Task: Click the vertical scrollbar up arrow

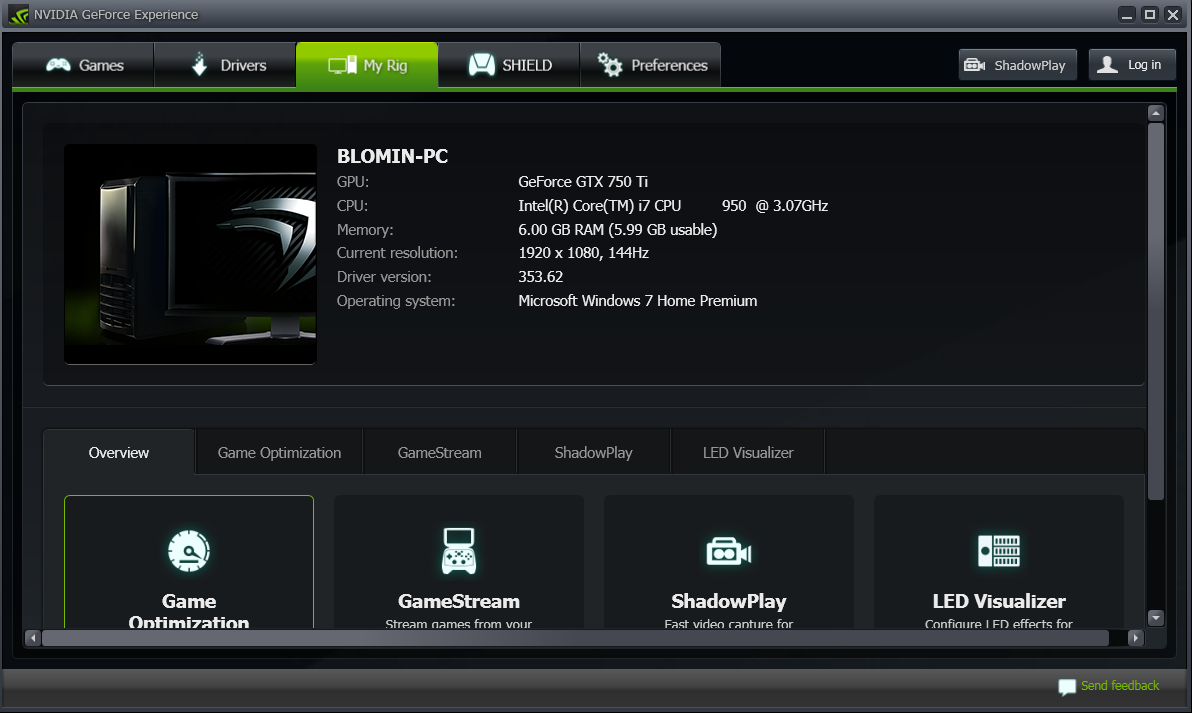Action: click(x=1156, y=113)
